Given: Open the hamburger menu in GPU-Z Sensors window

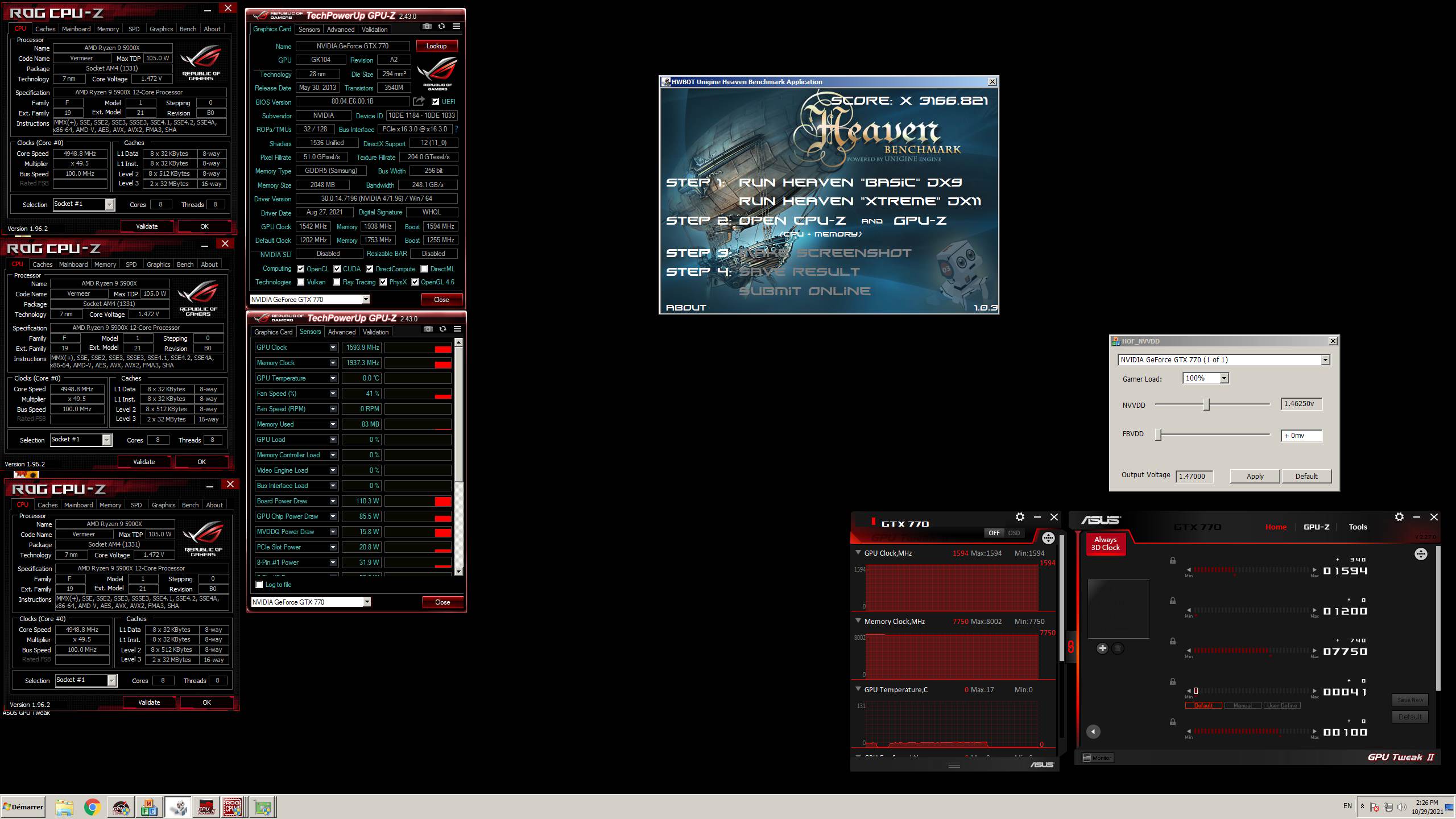Looking at the screenshot, I should click(457, 329).
